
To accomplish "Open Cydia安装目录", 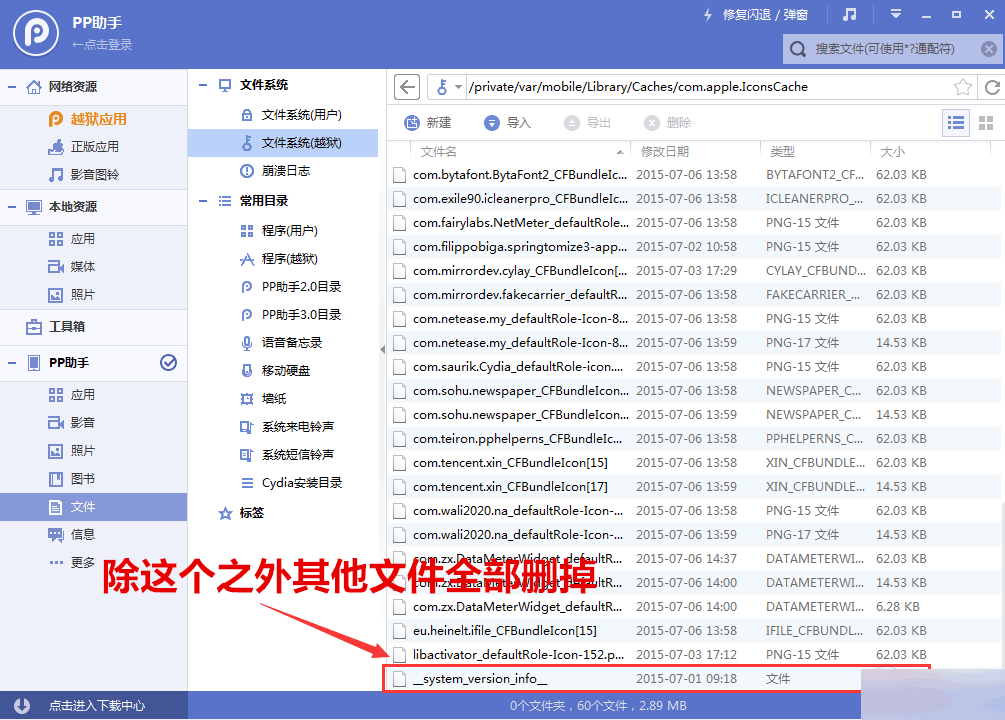I will [x=291, y=483].
